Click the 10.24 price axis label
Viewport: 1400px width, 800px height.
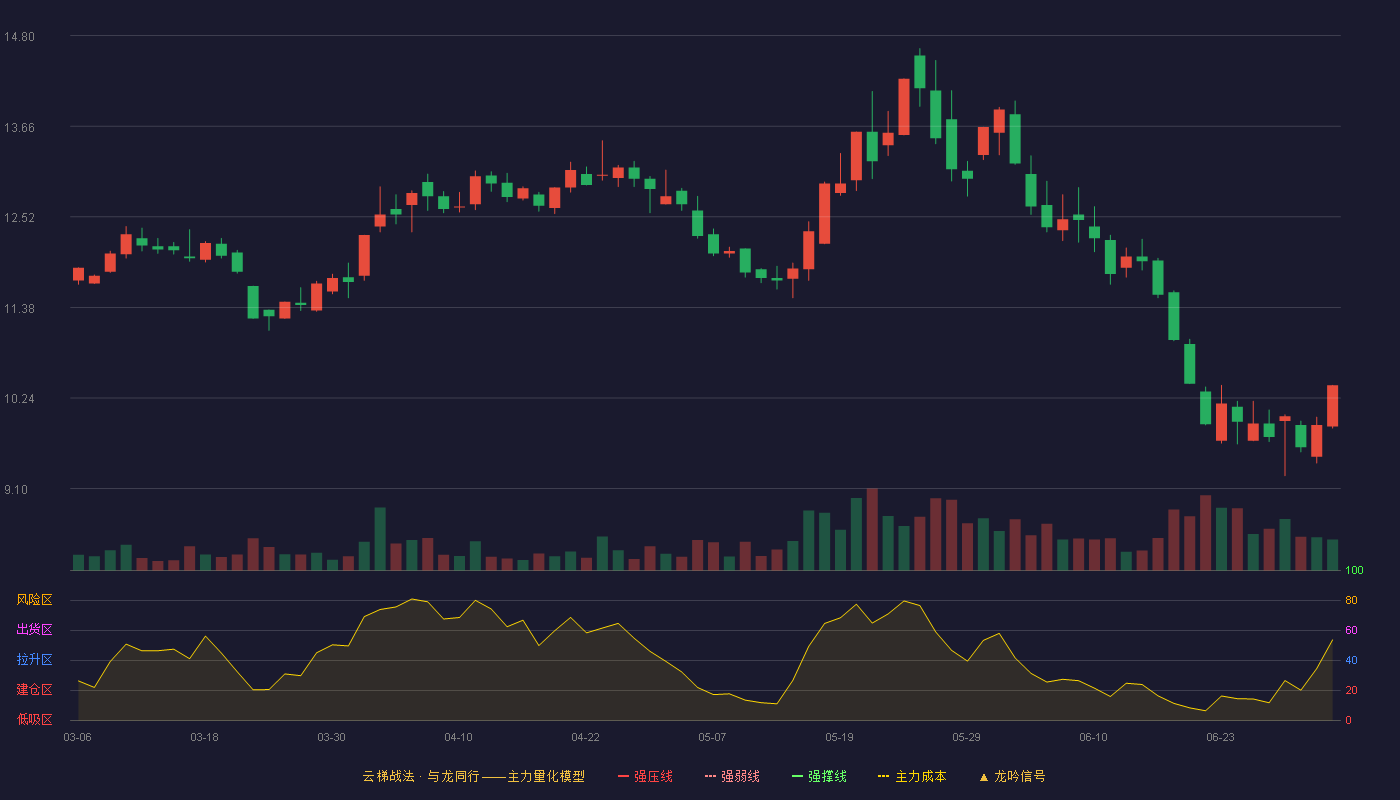point(19,399)
